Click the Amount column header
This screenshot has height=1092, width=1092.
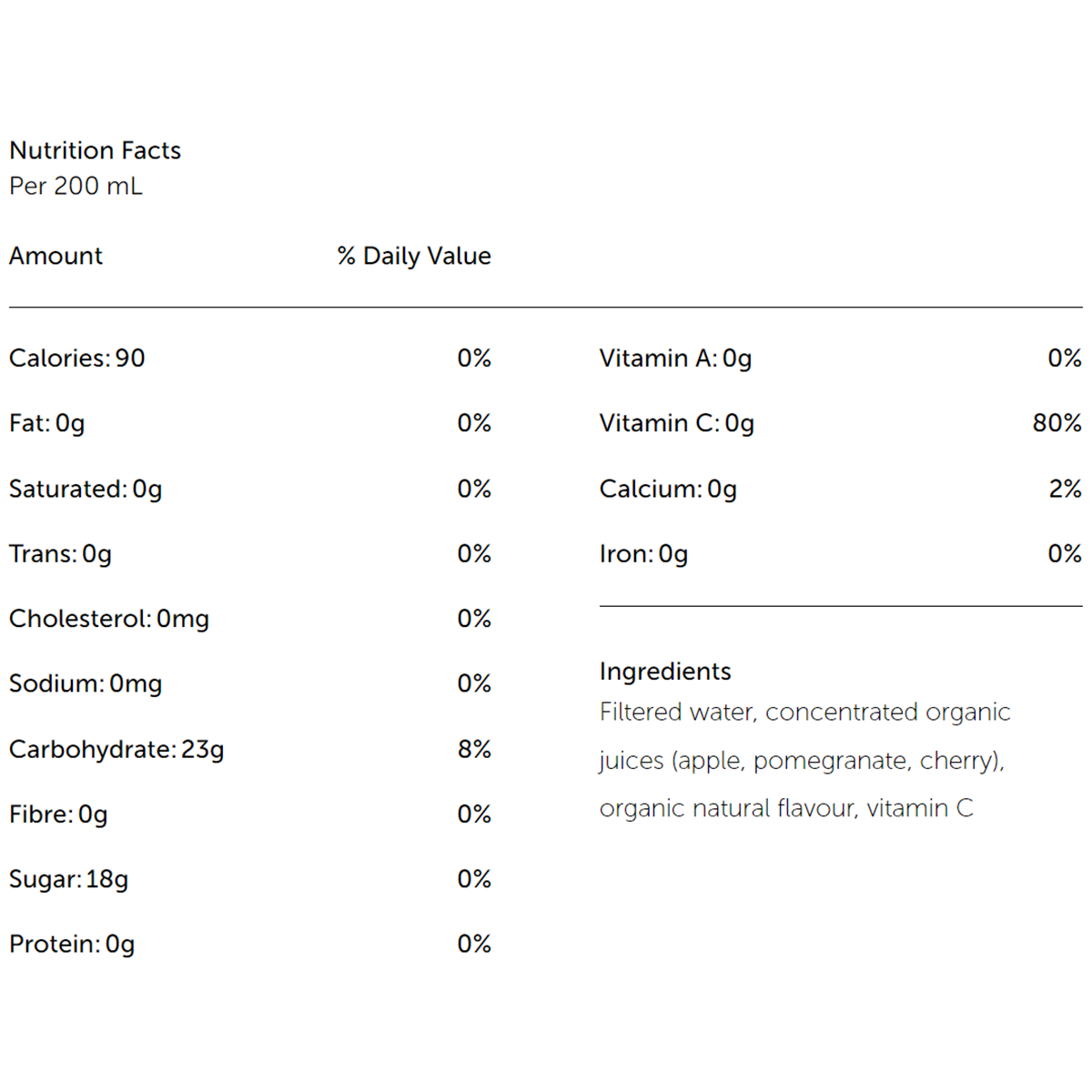pos(56,256)
